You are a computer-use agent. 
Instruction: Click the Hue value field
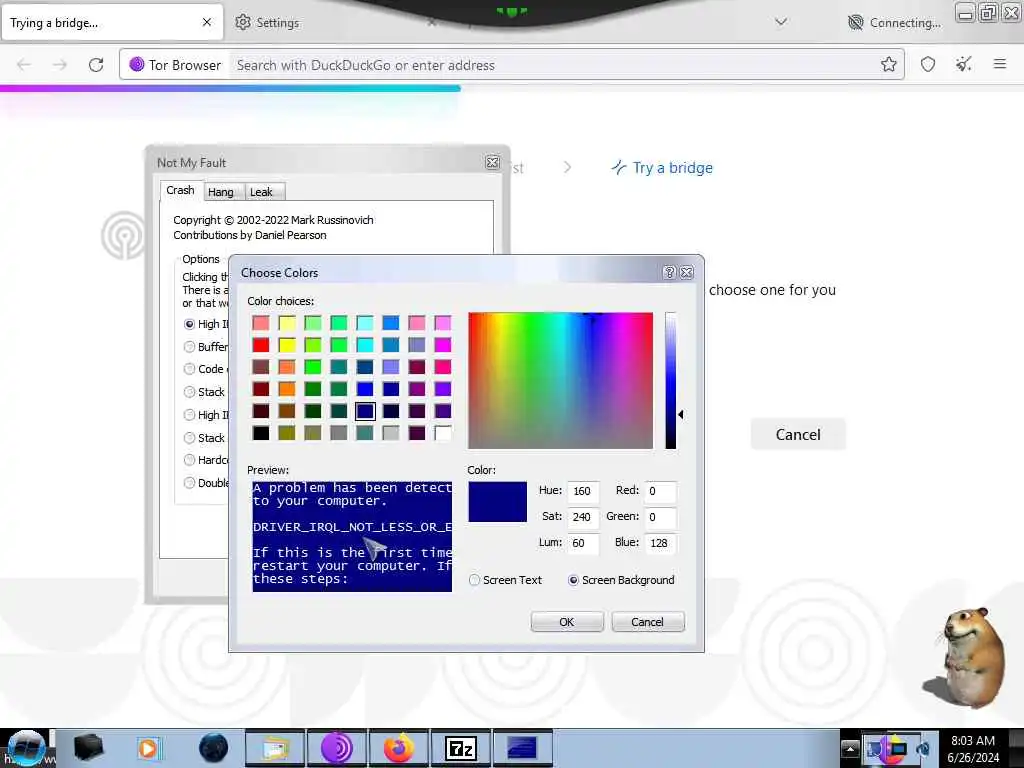583,491
